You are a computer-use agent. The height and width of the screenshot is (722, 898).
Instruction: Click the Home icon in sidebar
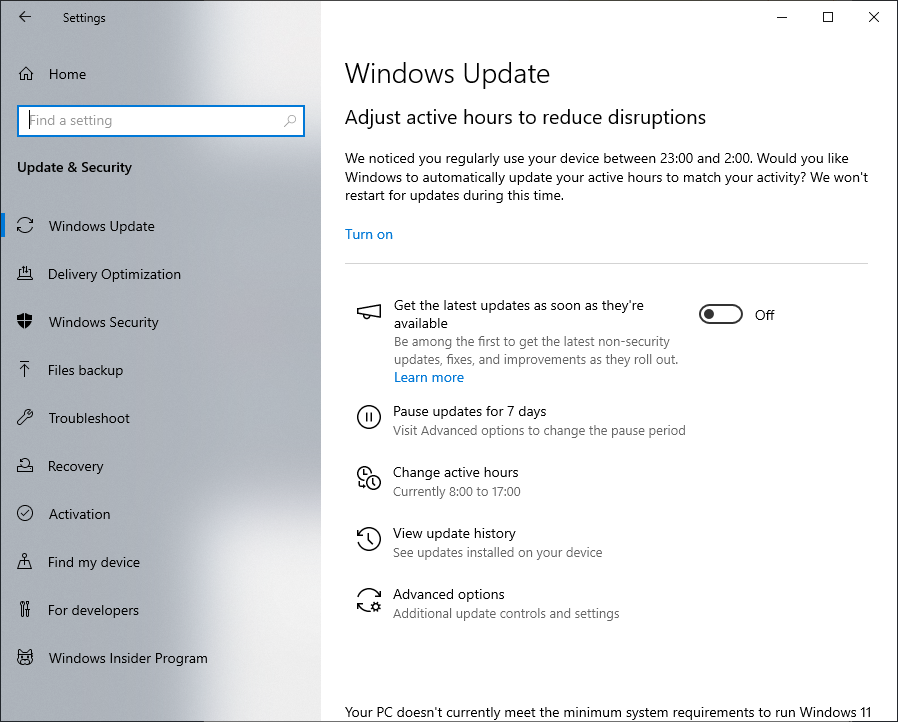pyautogui.click(x=26, y=74)
